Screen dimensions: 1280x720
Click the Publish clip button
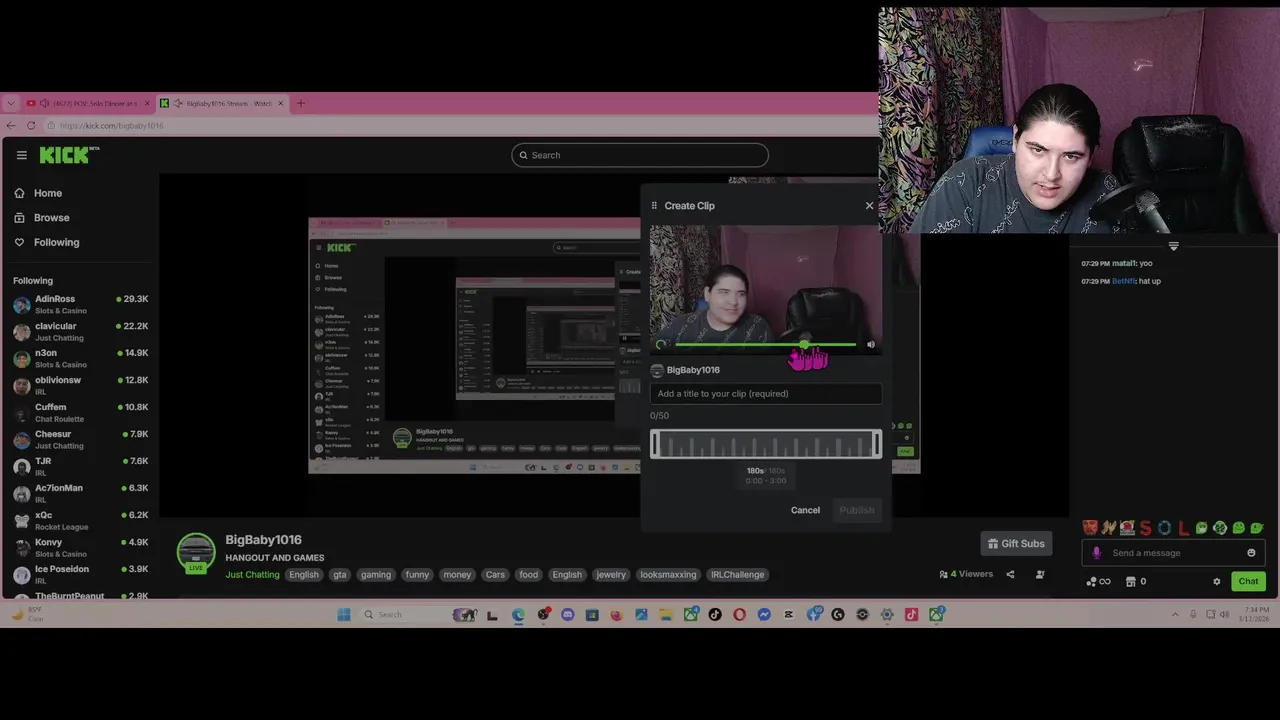pos(857,510)
